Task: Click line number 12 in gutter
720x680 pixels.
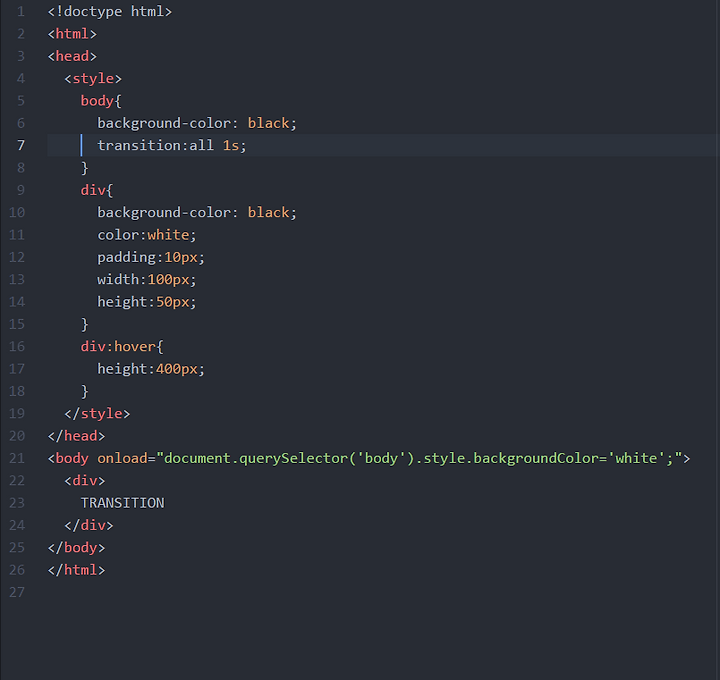Action: [17, 257]
